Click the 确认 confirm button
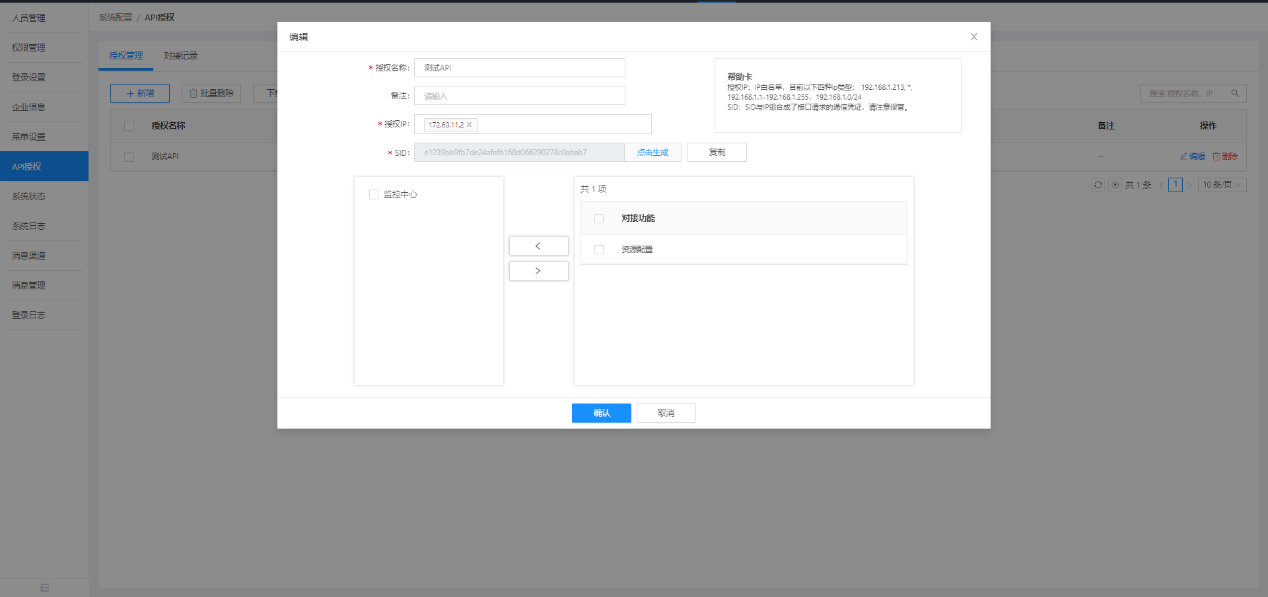 tap(600, 412)
